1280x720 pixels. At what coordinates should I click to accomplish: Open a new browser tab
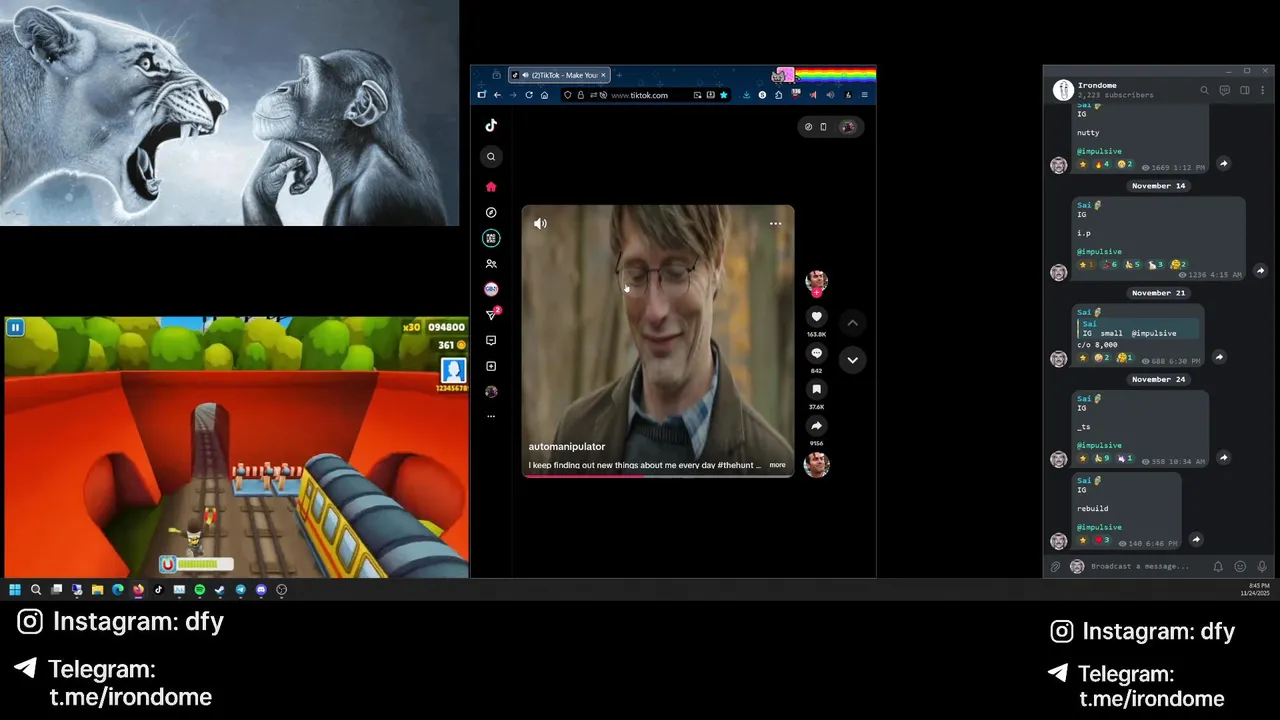[619, 75]
